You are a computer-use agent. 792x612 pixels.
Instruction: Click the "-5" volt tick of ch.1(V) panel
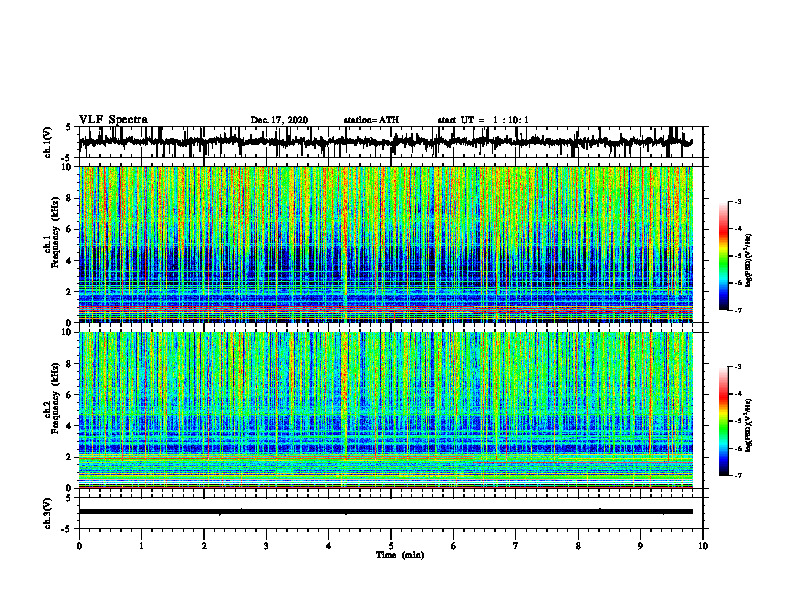click(67, 158)
